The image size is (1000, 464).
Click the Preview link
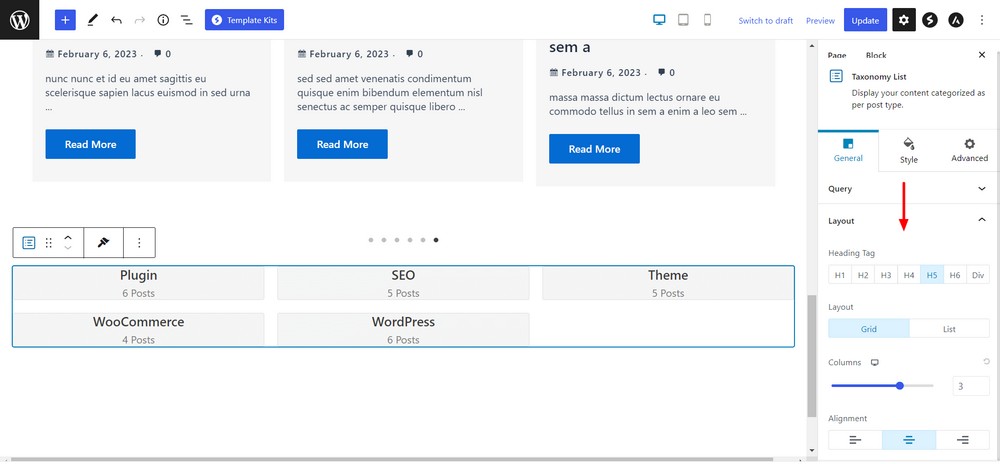tap(820, 20)
